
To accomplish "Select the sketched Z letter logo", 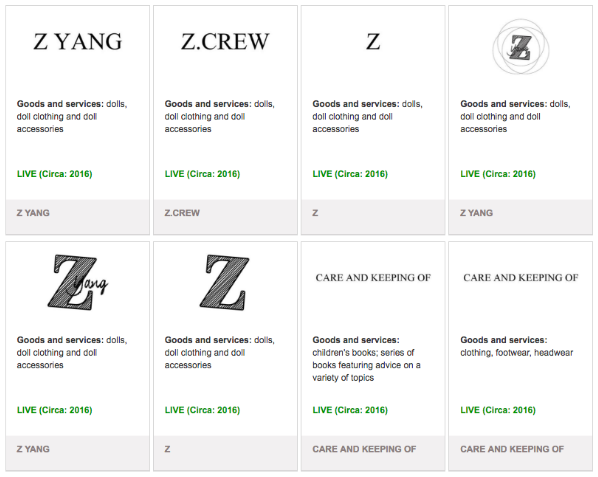I will pos(225,282).
